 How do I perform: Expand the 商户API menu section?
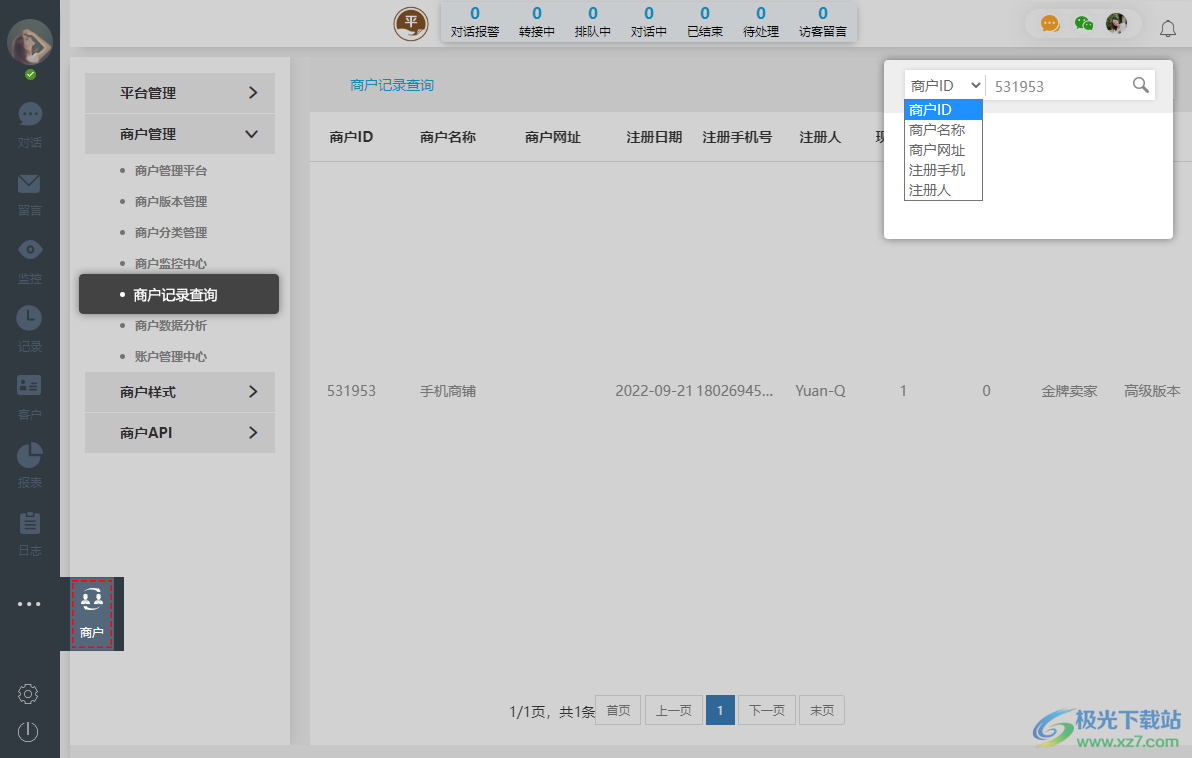coord(179,432)
